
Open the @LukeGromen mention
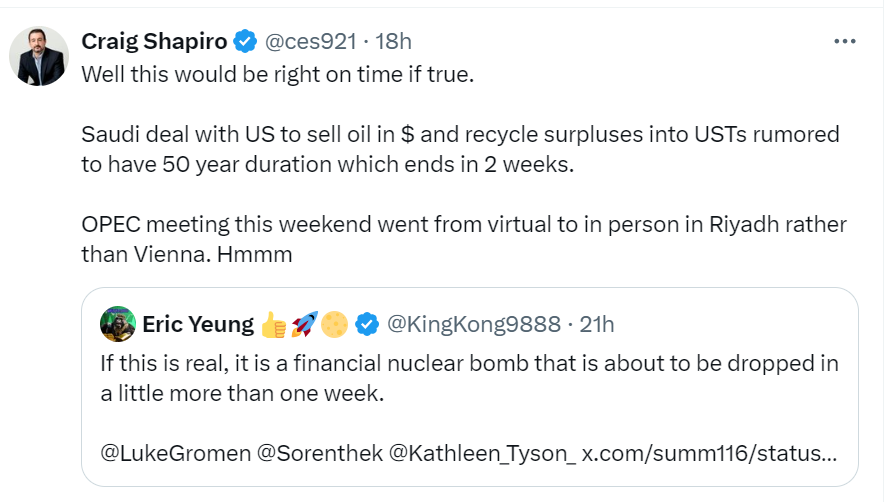click(173, 453)
